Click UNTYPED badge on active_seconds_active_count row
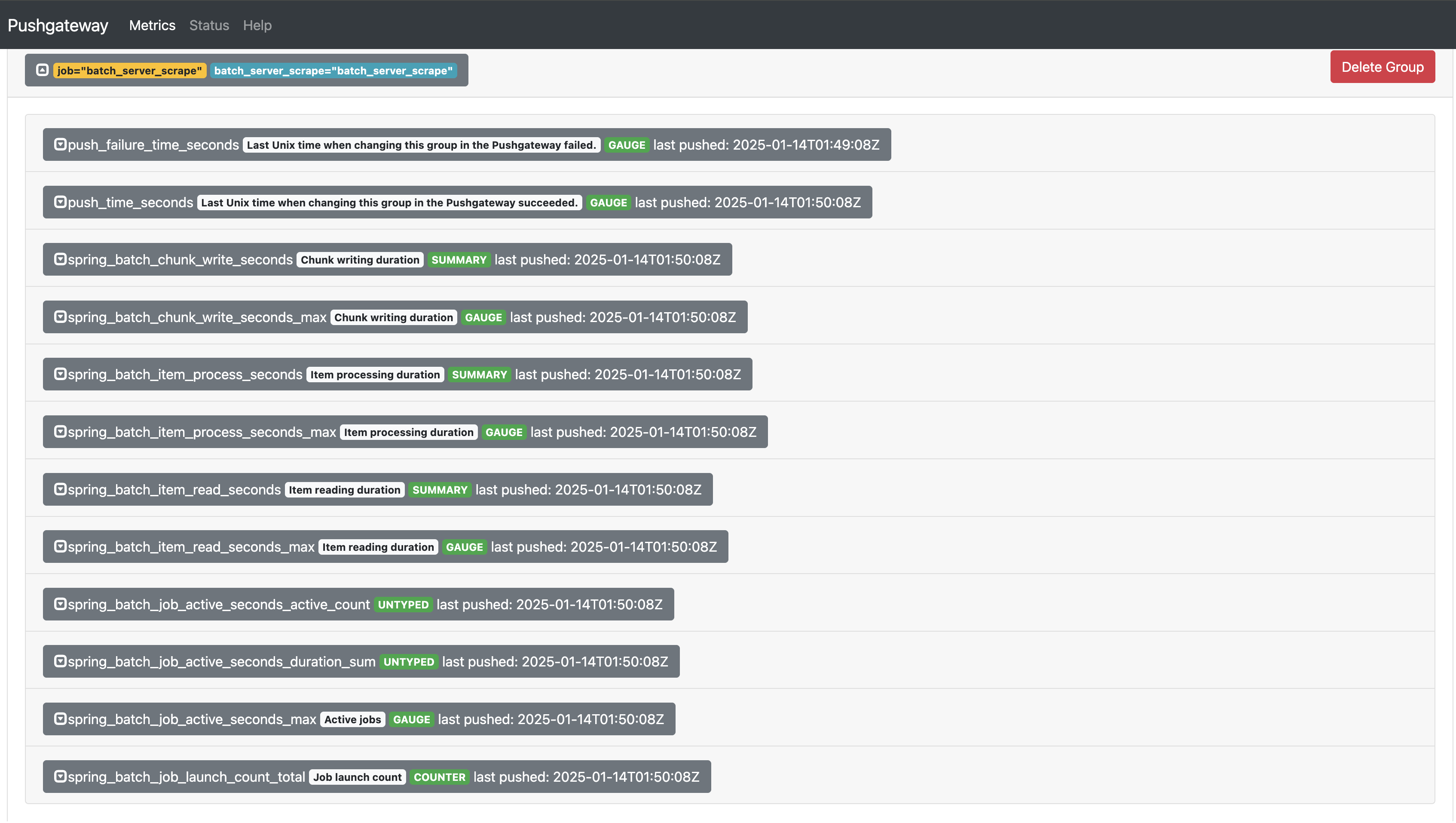1456x823 pixels. (404, 605)
